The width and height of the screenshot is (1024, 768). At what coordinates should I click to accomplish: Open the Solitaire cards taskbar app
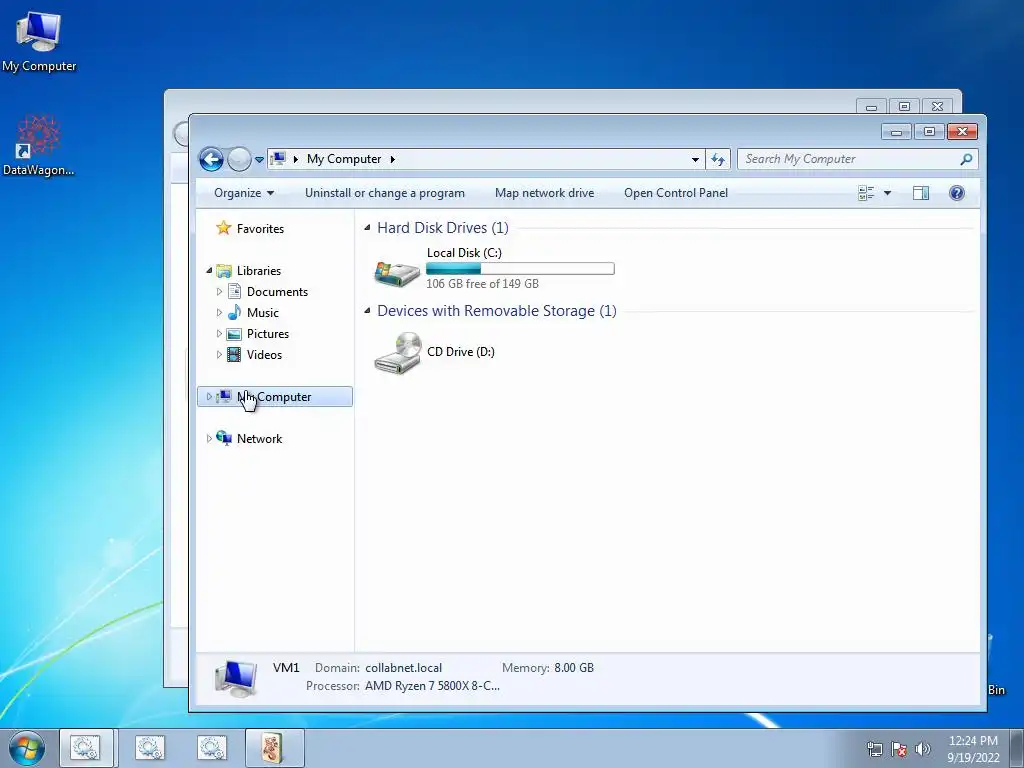pyautogui.click(x=274, y=748)
